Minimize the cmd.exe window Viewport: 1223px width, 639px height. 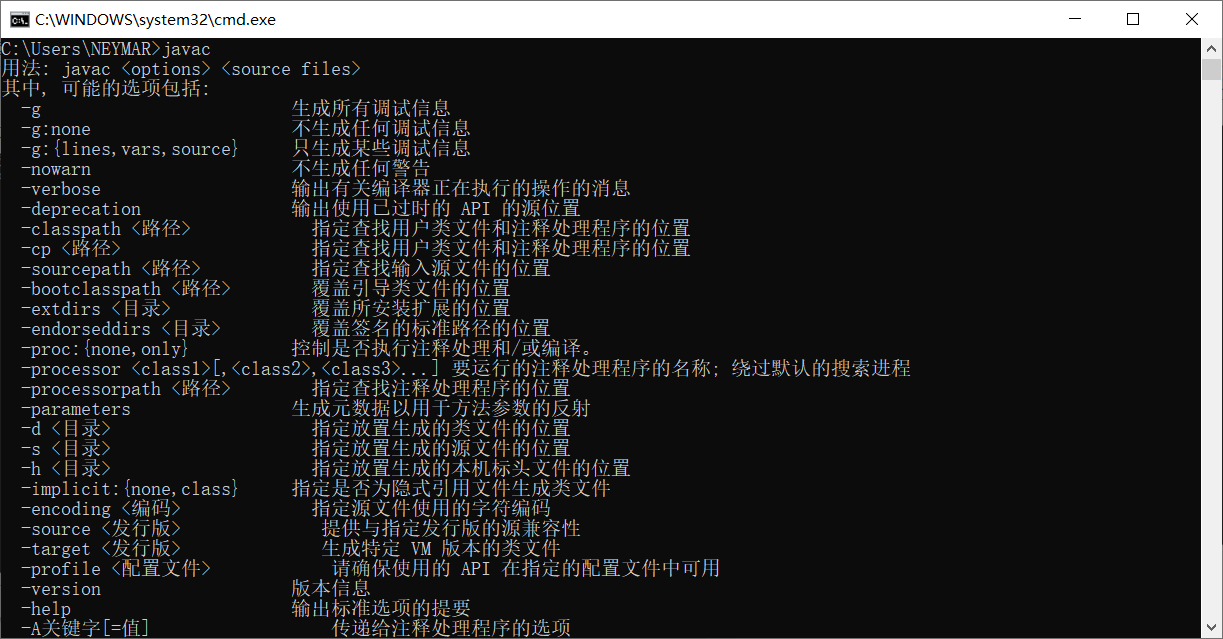[x=1074, y=19]
